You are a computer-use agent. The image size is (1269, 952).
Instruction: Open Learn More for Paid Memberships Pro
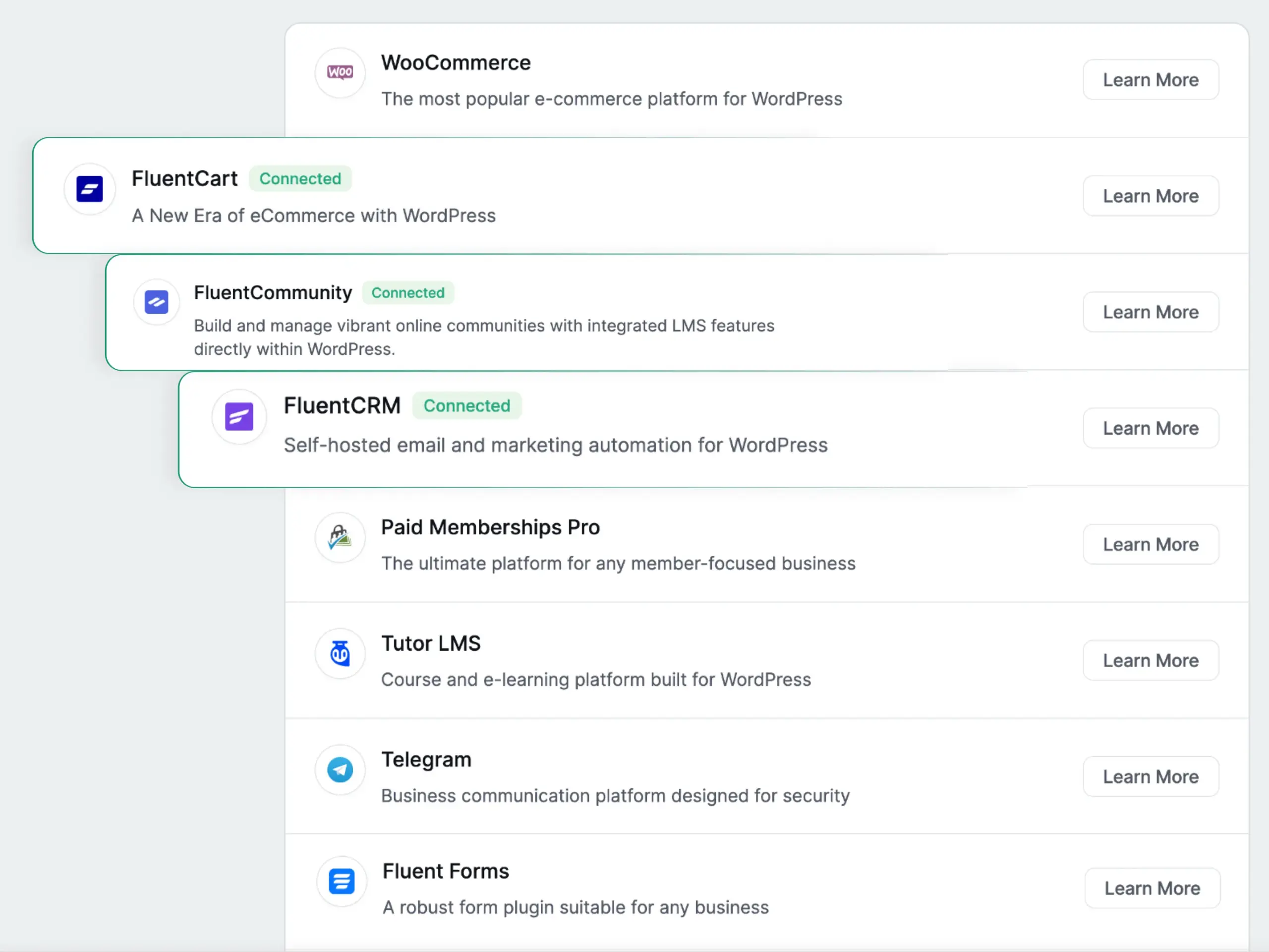[1151, 544]
